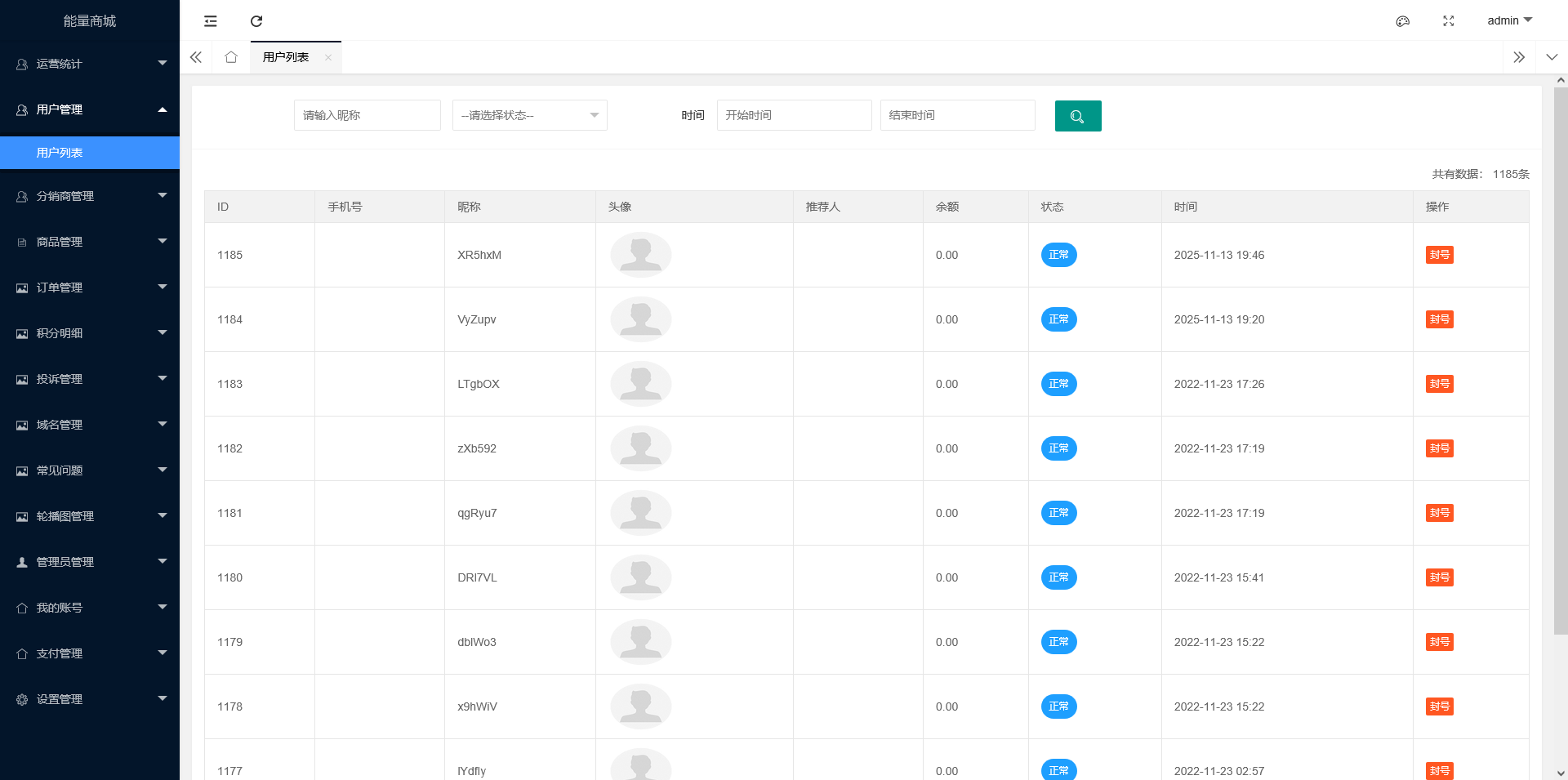Screen dimensions: 1568x780
Task: Ban user 1182 with 封号 button
Action: [1440, 448]
